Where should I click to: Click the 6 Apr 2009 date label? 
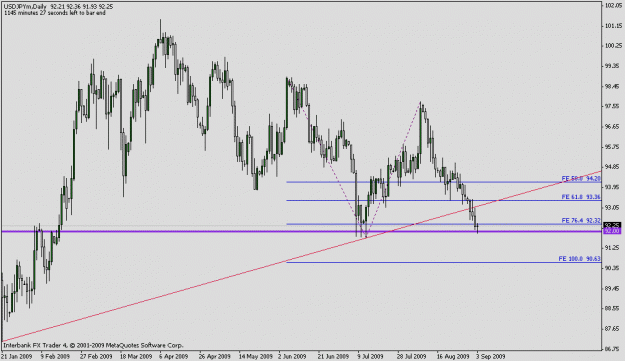coord(173,356)
